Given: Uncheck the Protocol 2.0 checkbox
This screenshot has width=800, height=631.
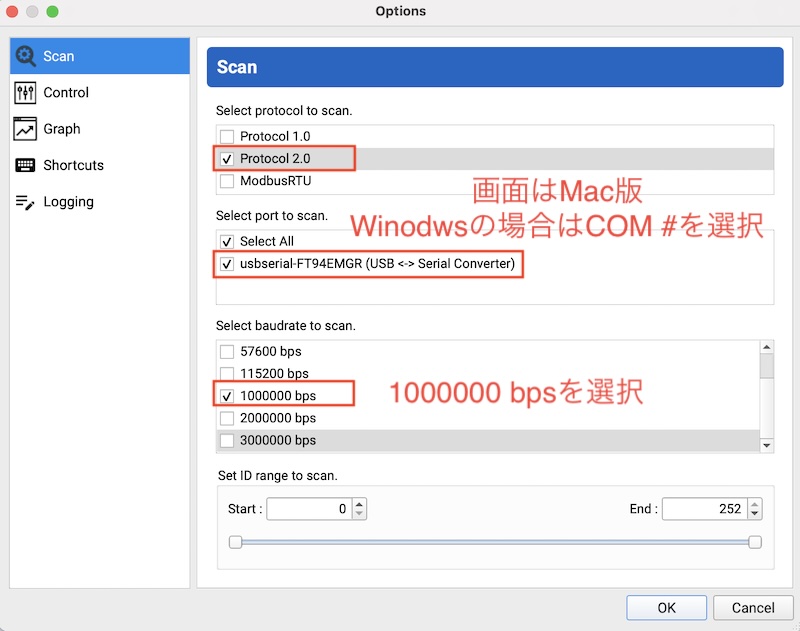Looking at the screenshot, I should [x=227, y=159].
